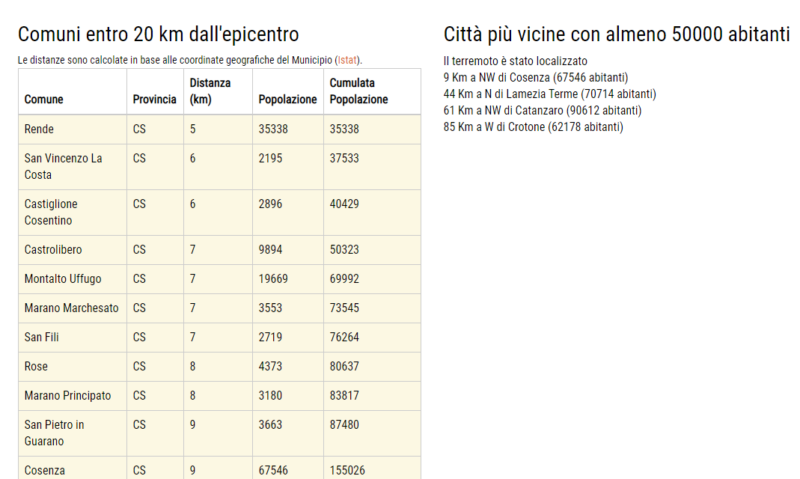Select the San Vincenzo La Costa cell
The height and width of the screenshot is (479, 800).
coord(72,167)
